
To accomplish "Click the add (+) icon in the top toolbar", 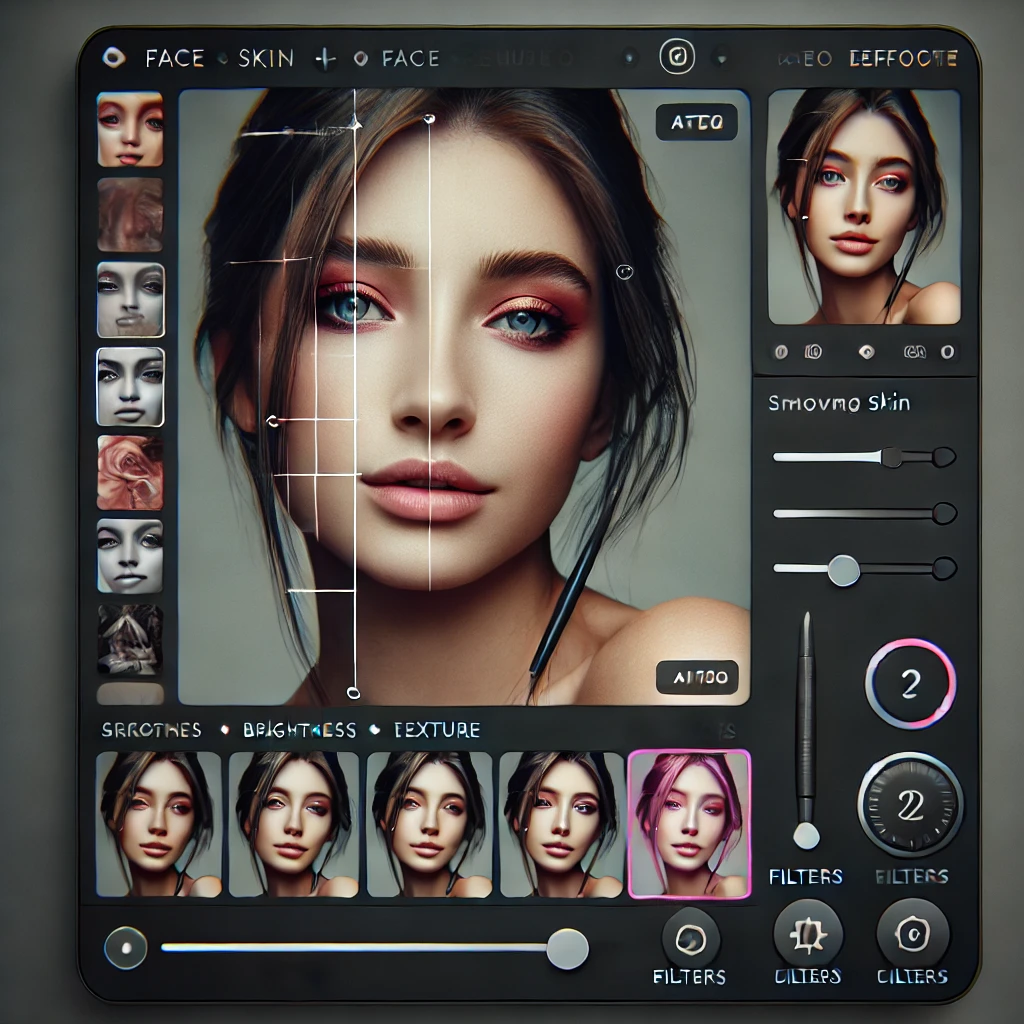I will click(x=325, y=59).
